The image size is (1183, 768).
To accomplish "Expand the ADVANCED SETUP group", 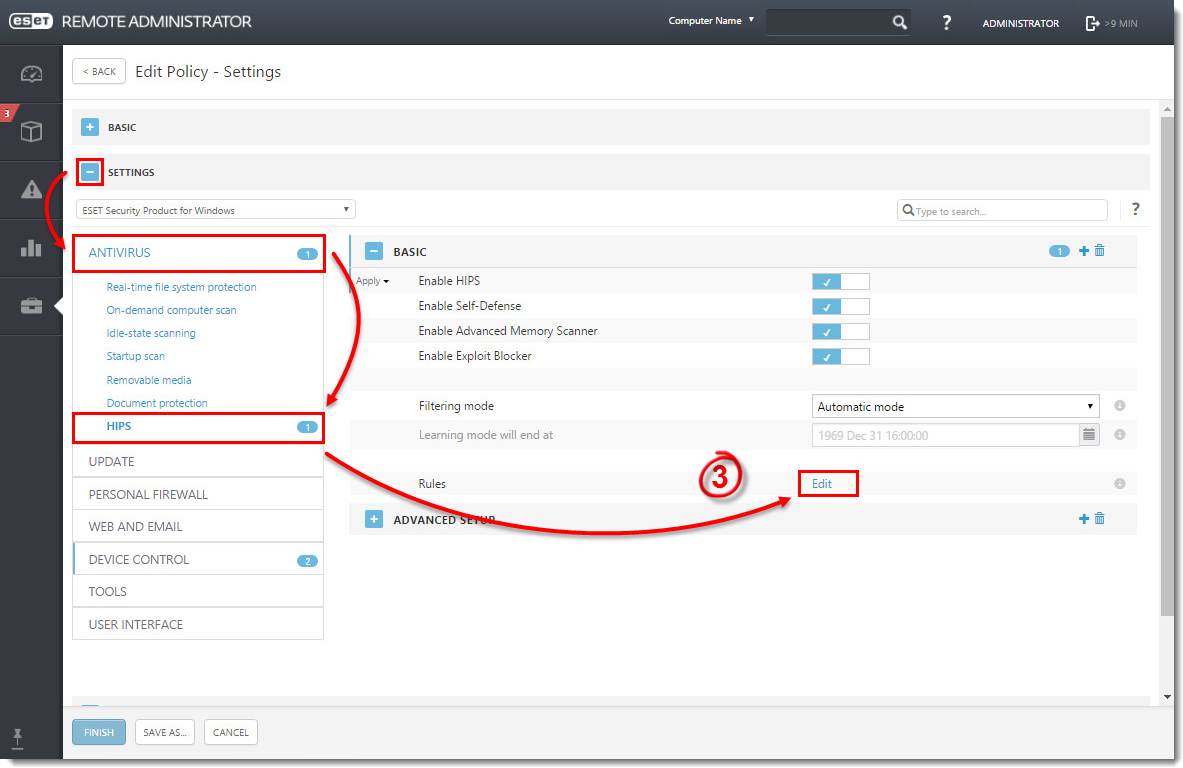I will click(x=373, y=519).
